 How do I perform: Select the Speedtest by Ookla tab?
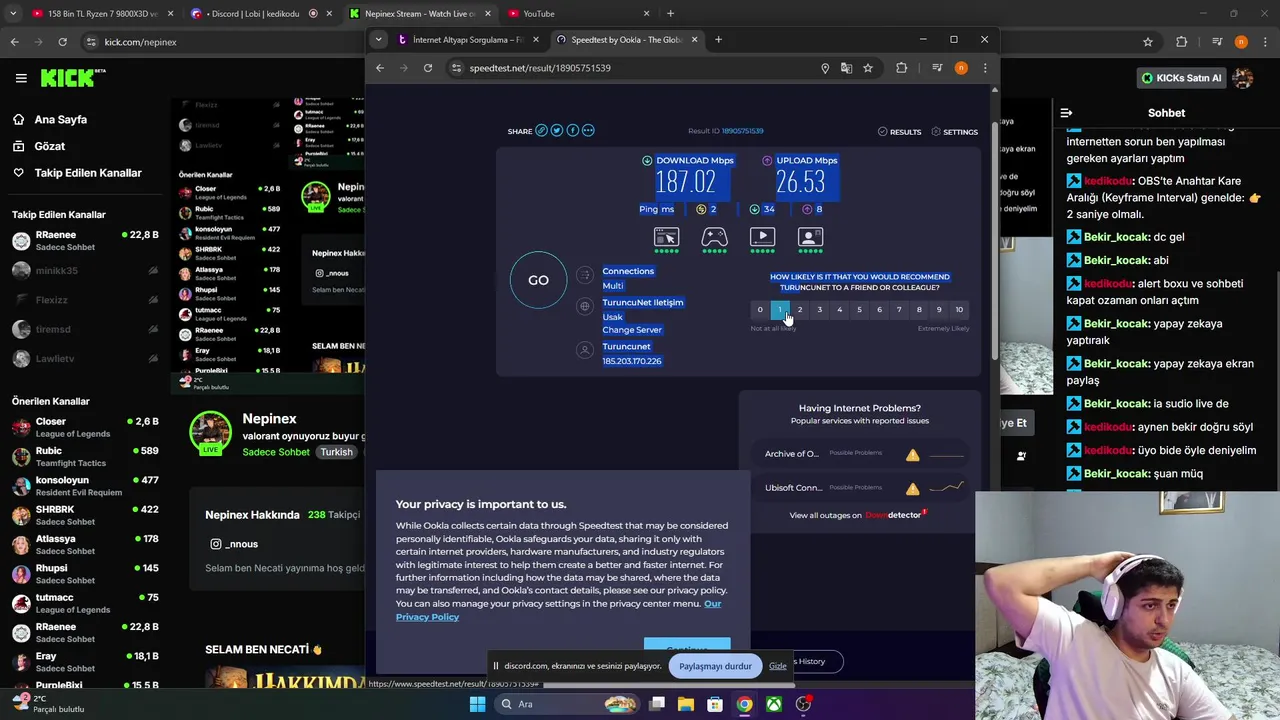click(626, 40)
